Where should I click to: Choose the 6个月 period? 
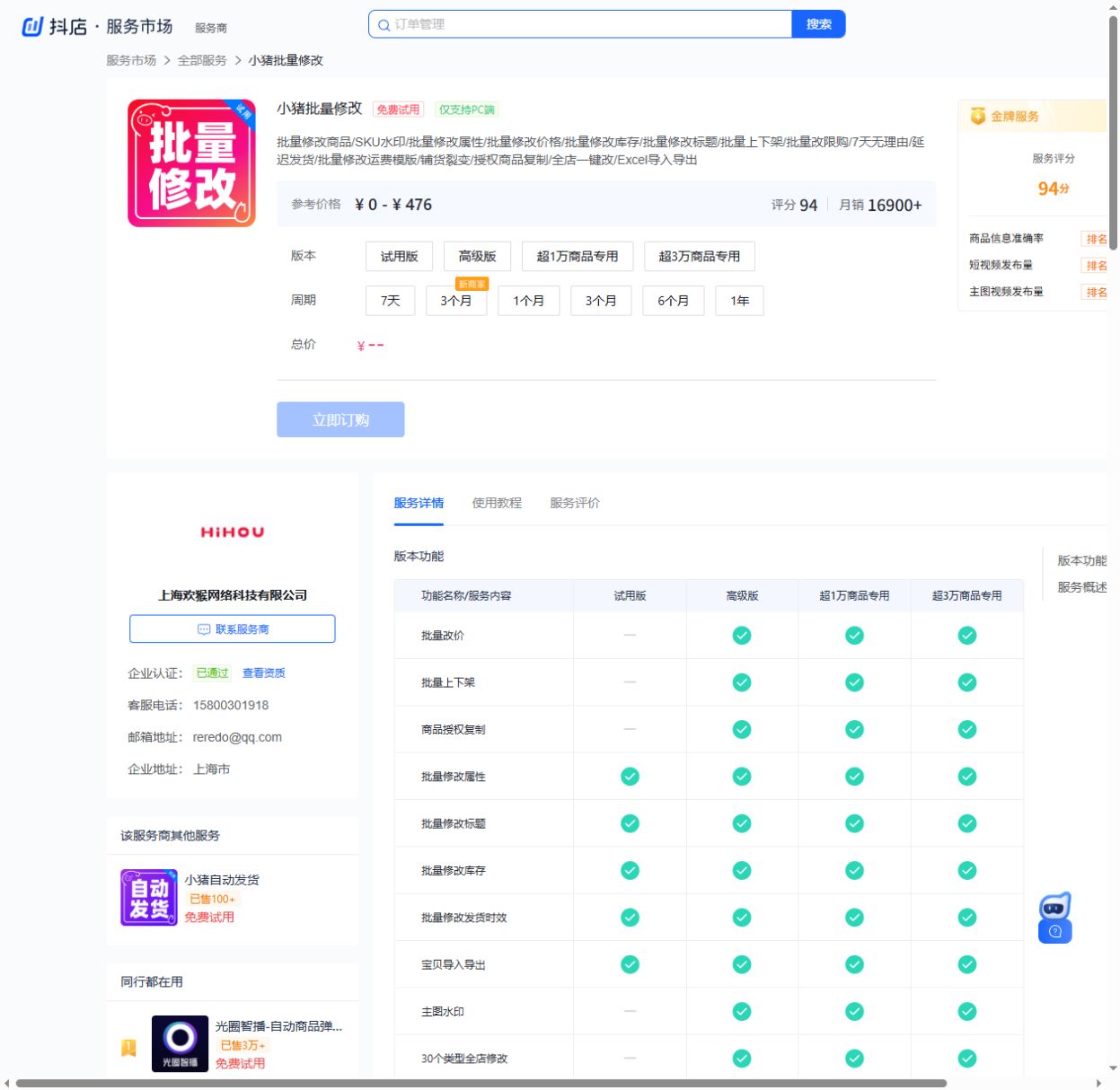click(x=674, y=301)
